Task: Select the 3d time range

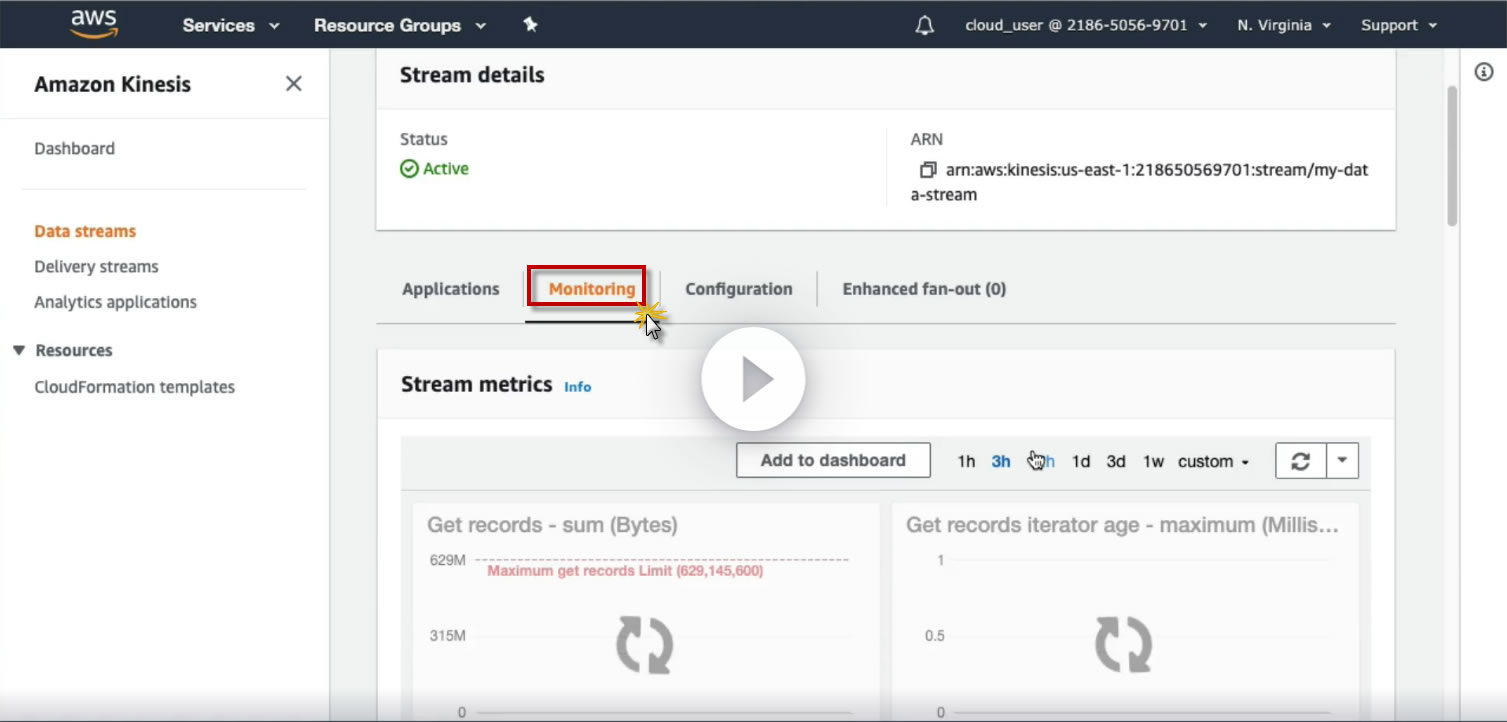Action: [x=1116, y=462]
